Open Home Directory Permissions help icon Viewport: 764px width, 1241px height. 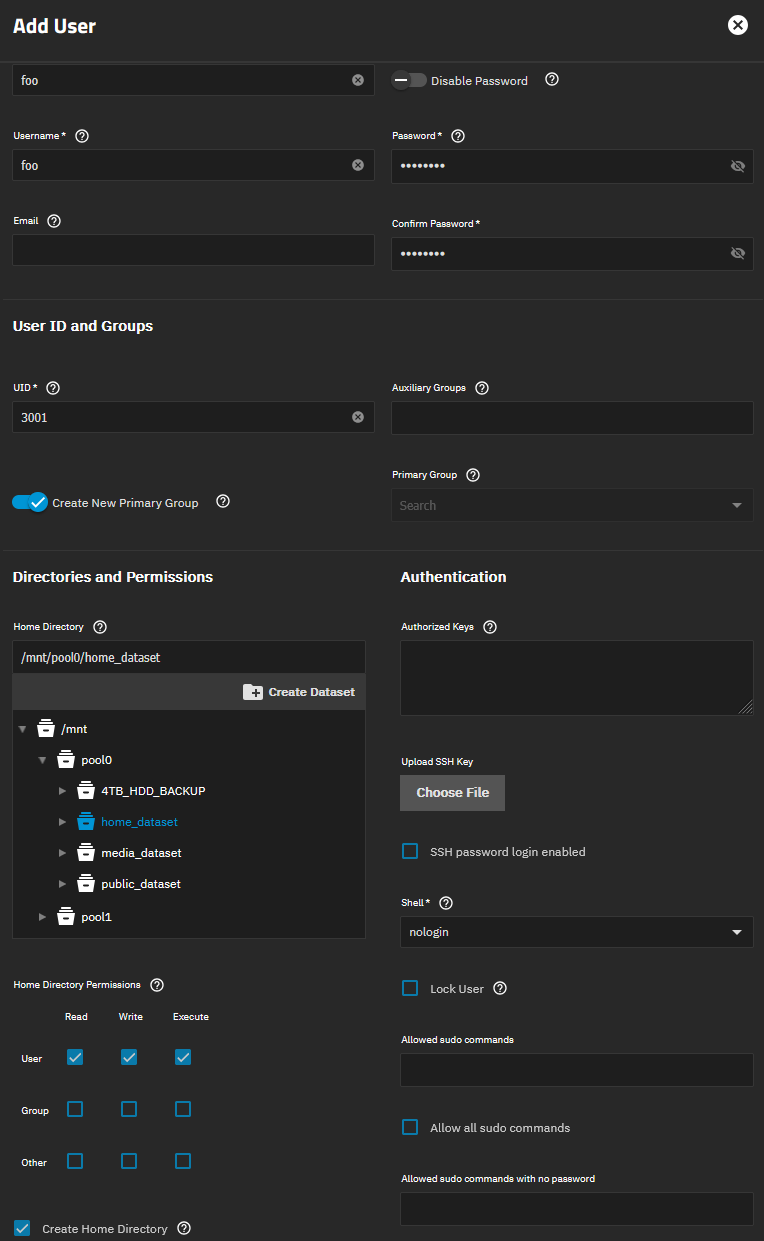pos(156,985)
